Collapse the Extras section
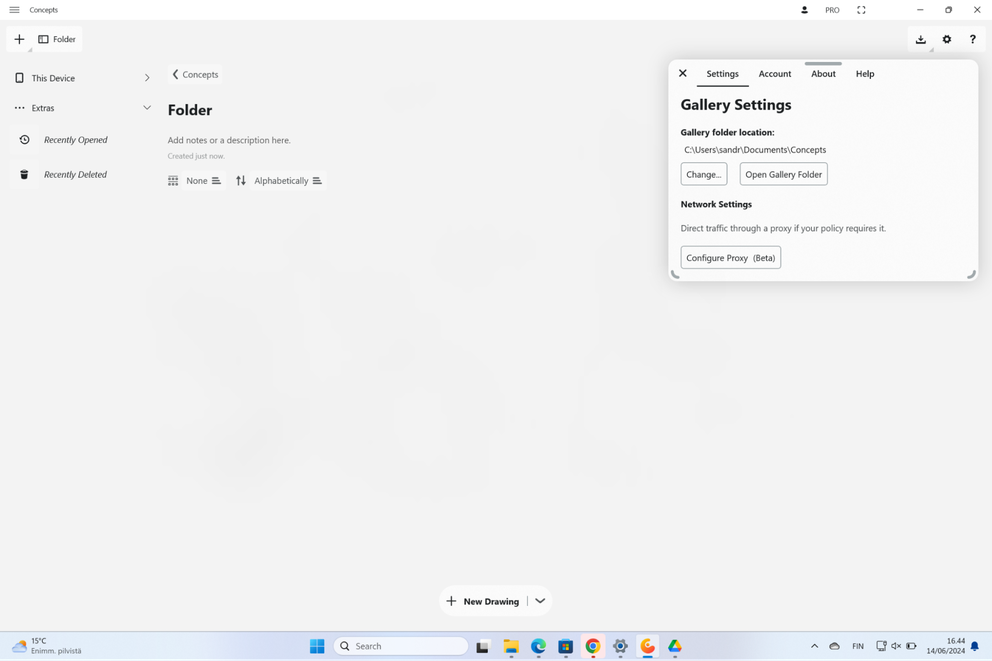This screenshot has width=992, height=661. [x=147, y=107]
